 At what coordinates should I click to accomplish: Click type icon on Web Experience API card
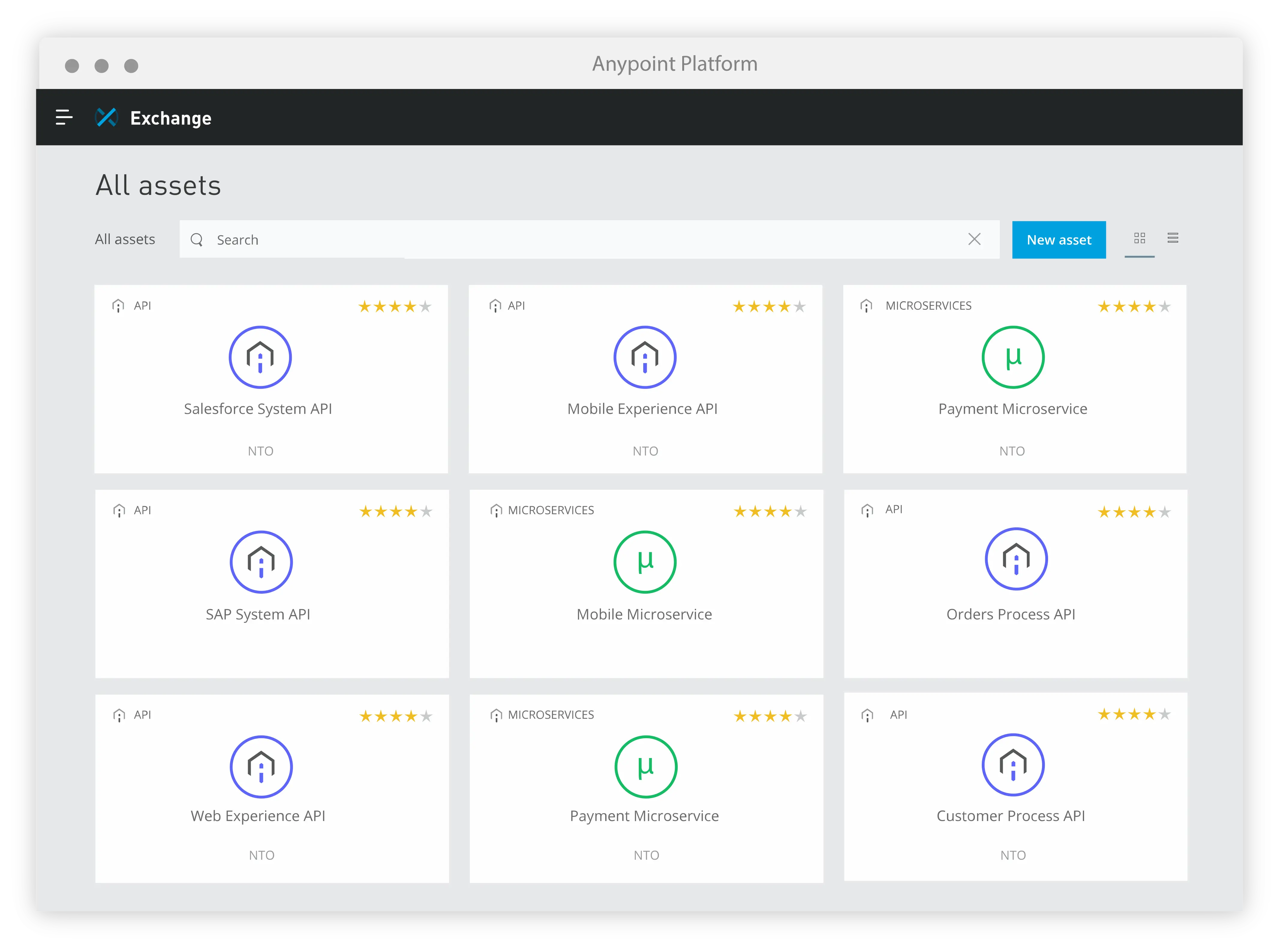[119, 715]
